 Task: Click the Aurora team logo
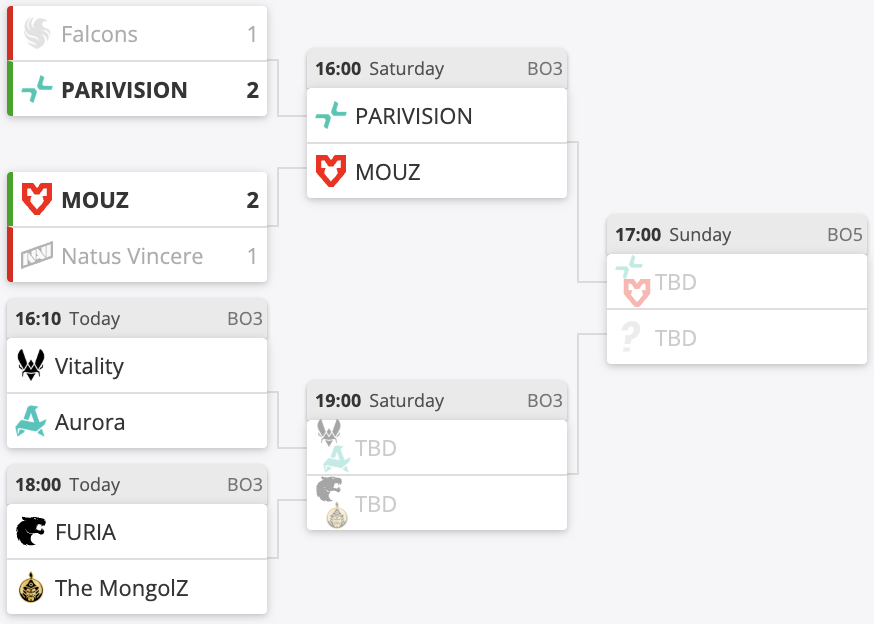(31, 422)
